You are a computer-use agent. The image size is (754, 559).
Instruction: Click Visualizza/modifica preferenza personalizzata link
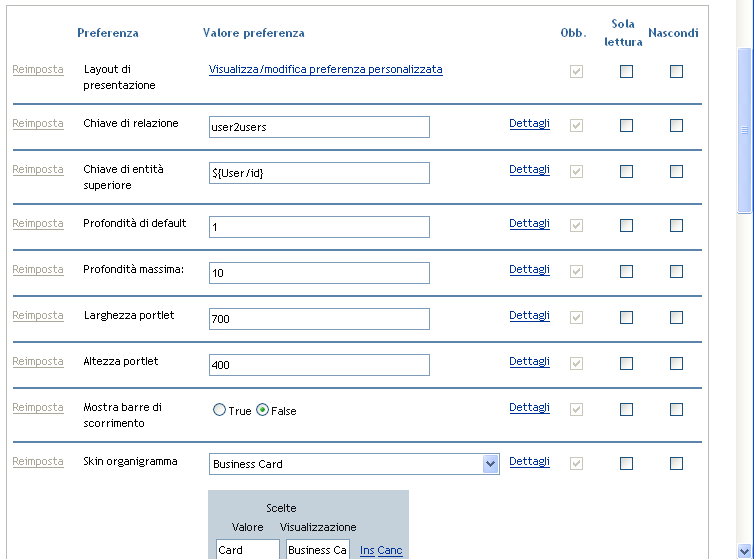pyautogui.click(x=325, y=70)
